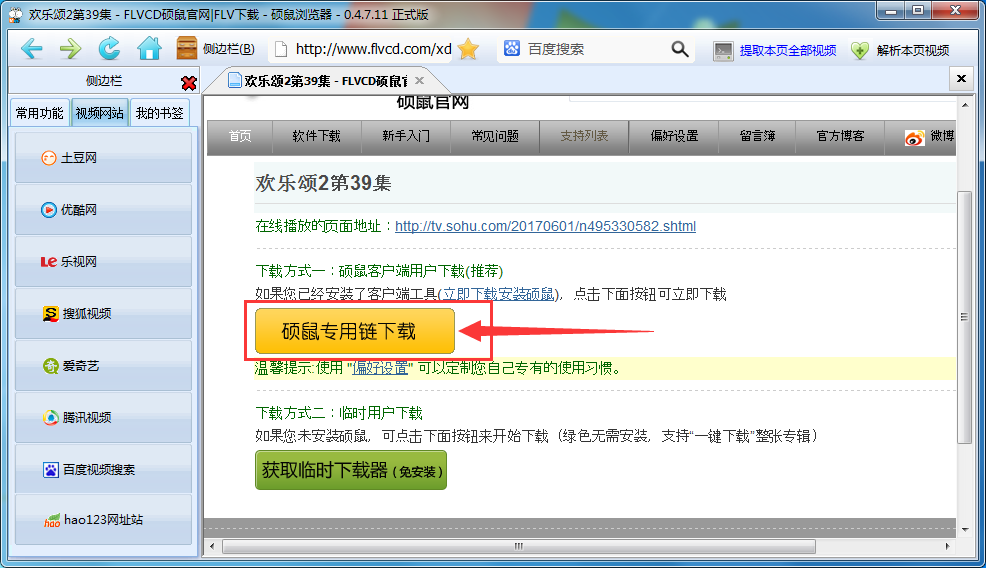986x568 pixels.
Task: Bookmark this page with the star icon
Action: point(468,49)
